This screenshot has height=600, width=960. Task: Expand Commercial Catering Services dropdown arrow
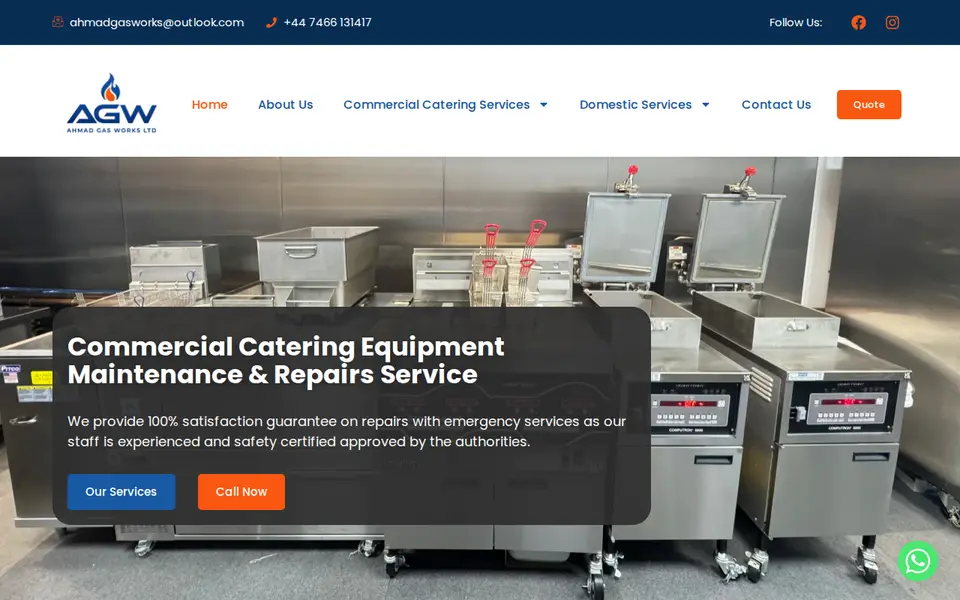click(x=543, y=105)
